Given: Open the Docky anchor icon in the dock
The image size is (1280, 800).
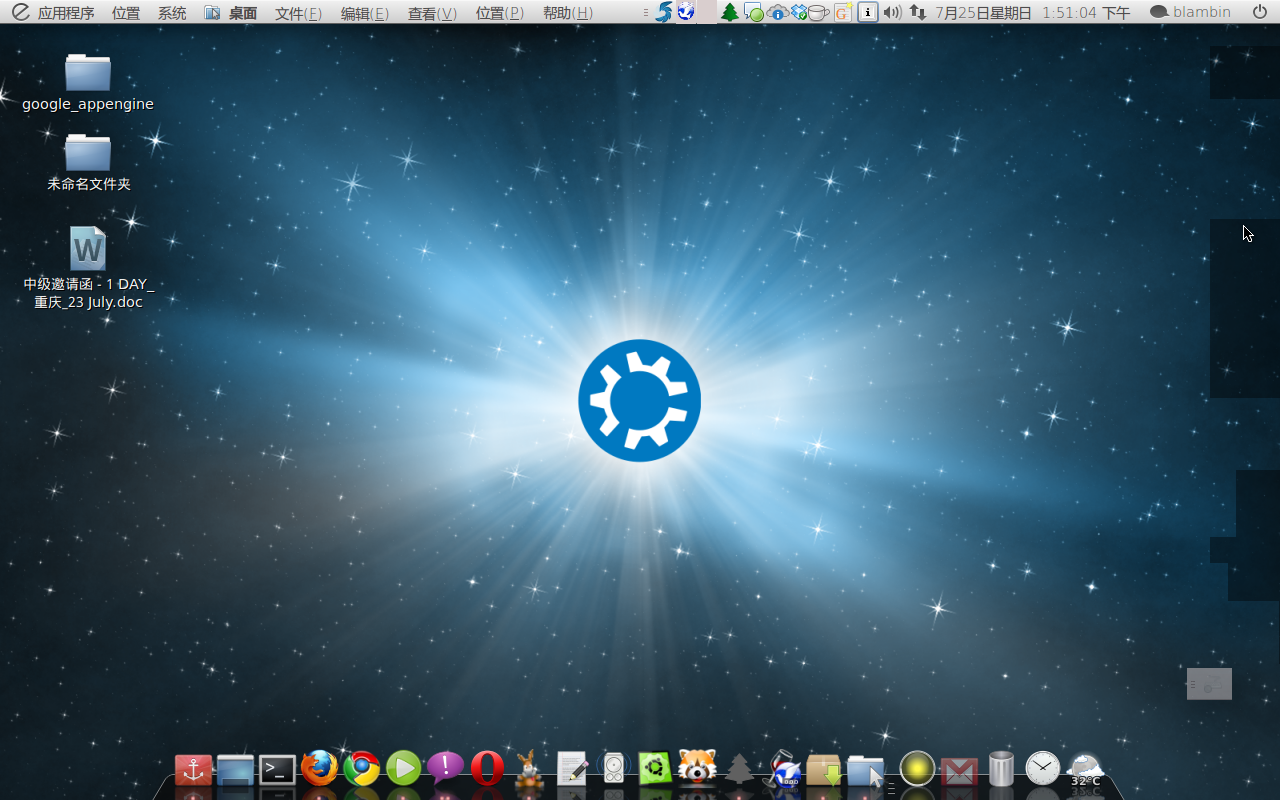Looking at the screenshot, I should (193, 770).
